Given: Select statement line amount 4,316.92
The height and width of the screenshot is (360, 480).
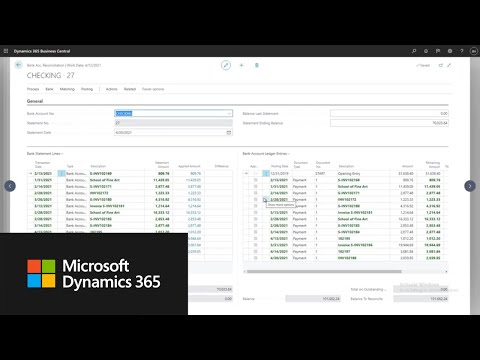Looking at the screenshot, I should coord(162,199).
